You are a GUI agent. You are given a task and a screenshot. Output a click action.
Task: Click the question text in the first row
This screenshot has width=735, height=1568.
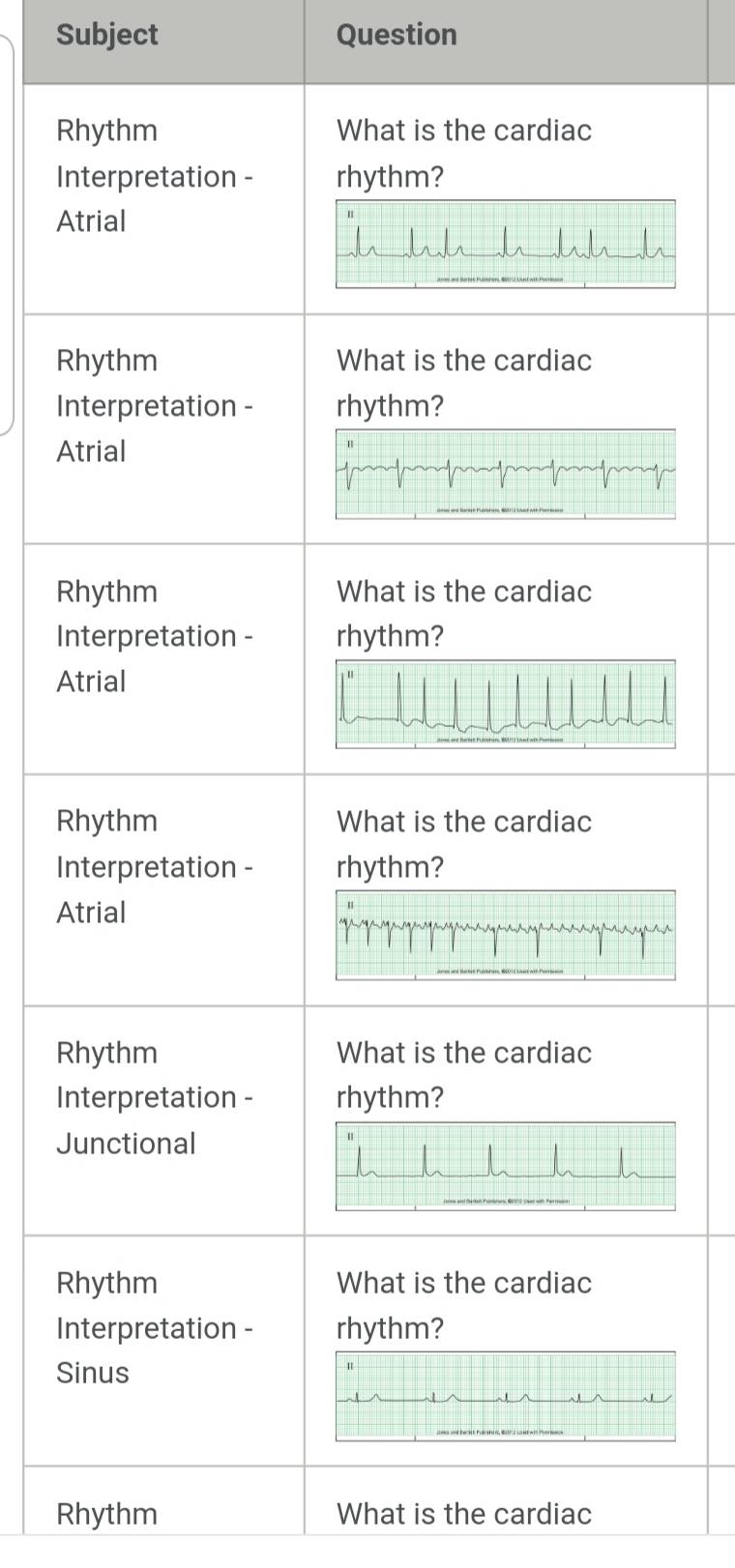[x=464, y=154]
